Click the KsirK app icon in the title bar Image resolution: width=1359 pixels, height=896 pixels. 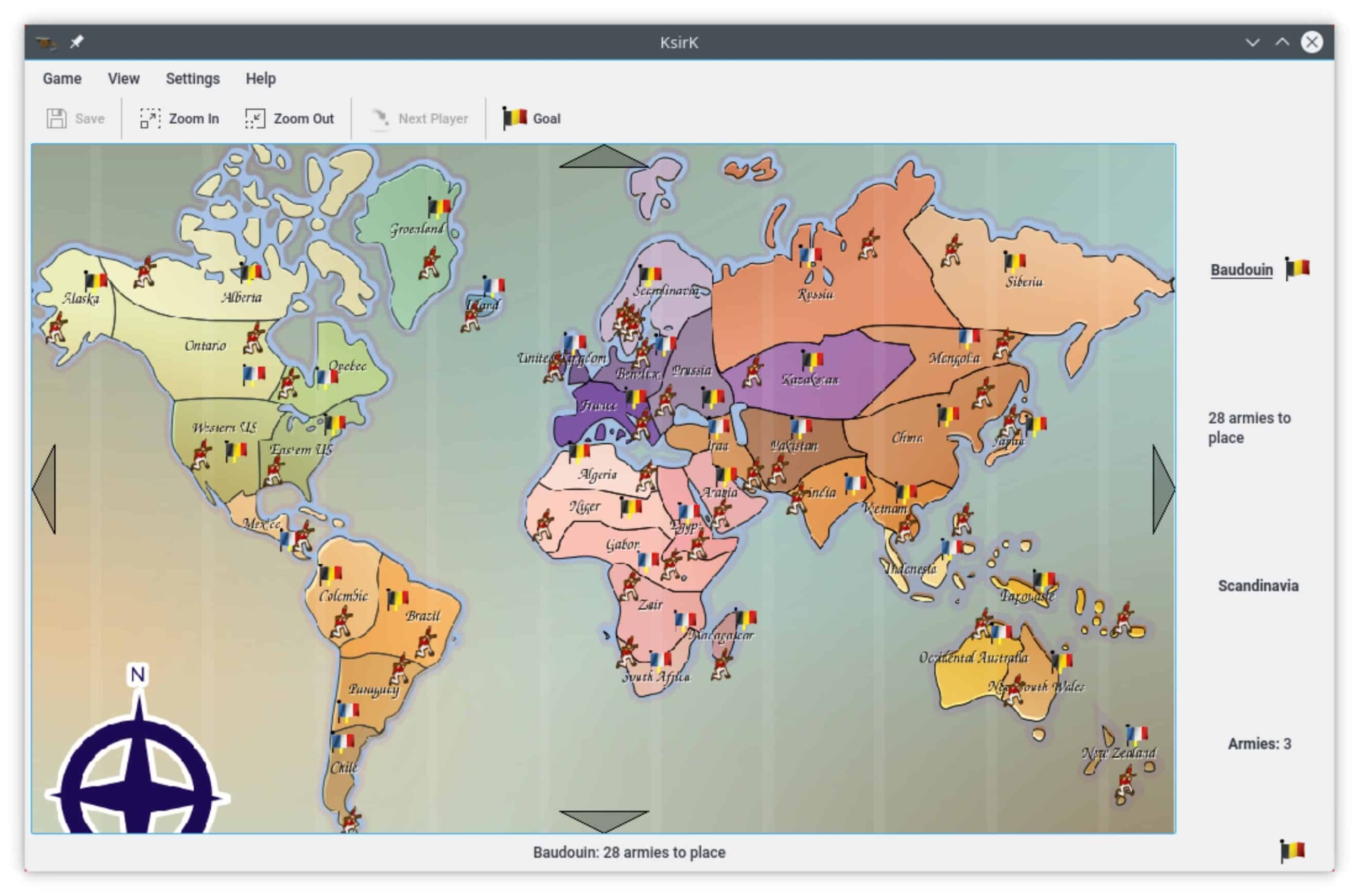(46, 42)
